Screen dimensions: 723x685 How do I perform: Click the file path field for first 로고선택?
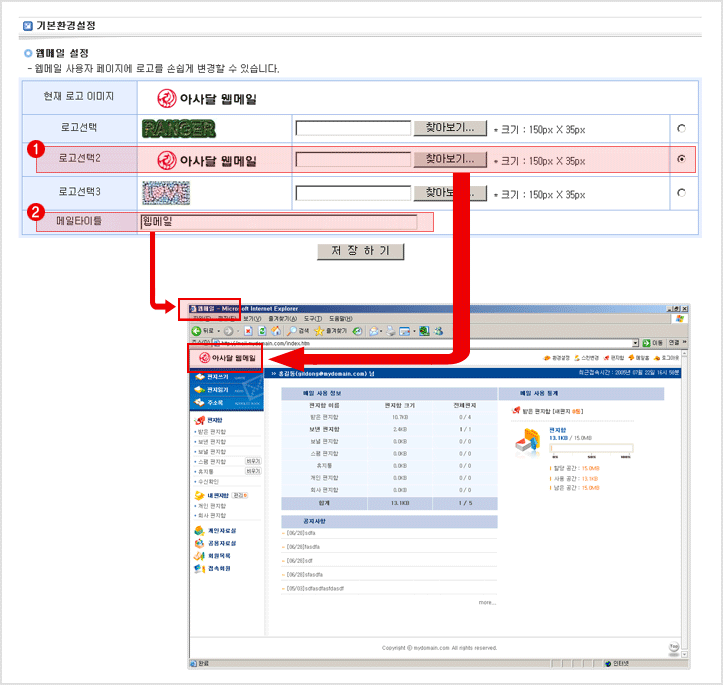pos(353,128)
